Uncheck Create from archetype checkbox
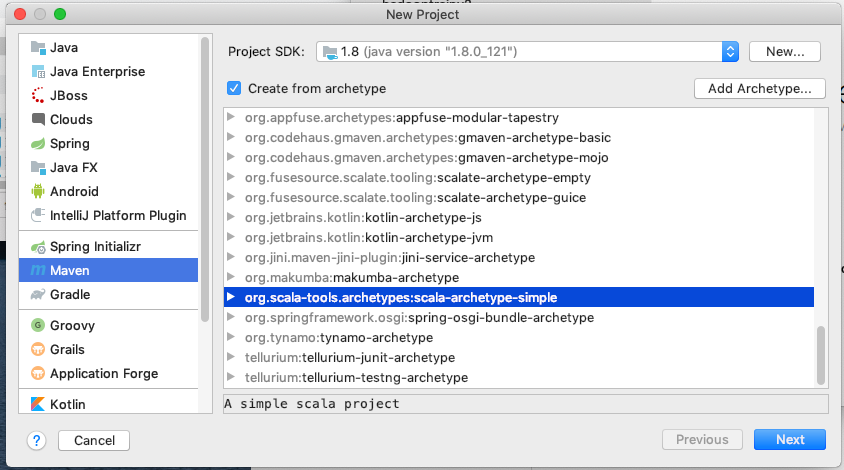Viewport: 844px width, 470px height. click(x=234, y=88)
